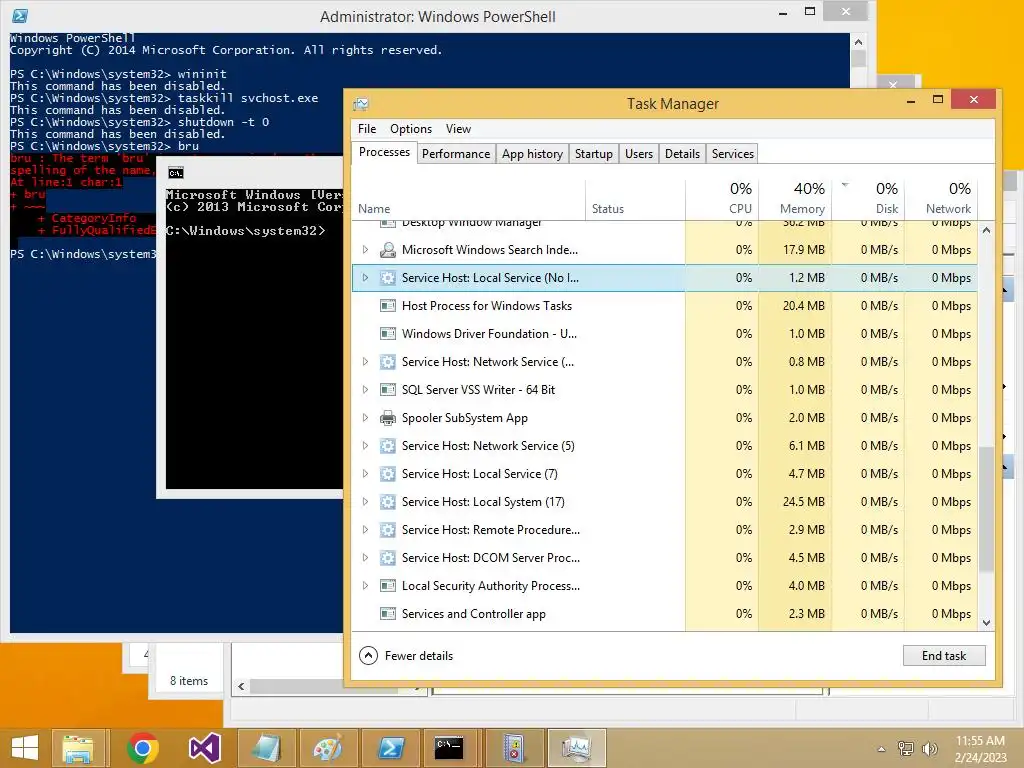This screenshot has height=768, width=1024.
Task: Click the Service Host: DCOM Server gear icon
Action: (388, 558)
